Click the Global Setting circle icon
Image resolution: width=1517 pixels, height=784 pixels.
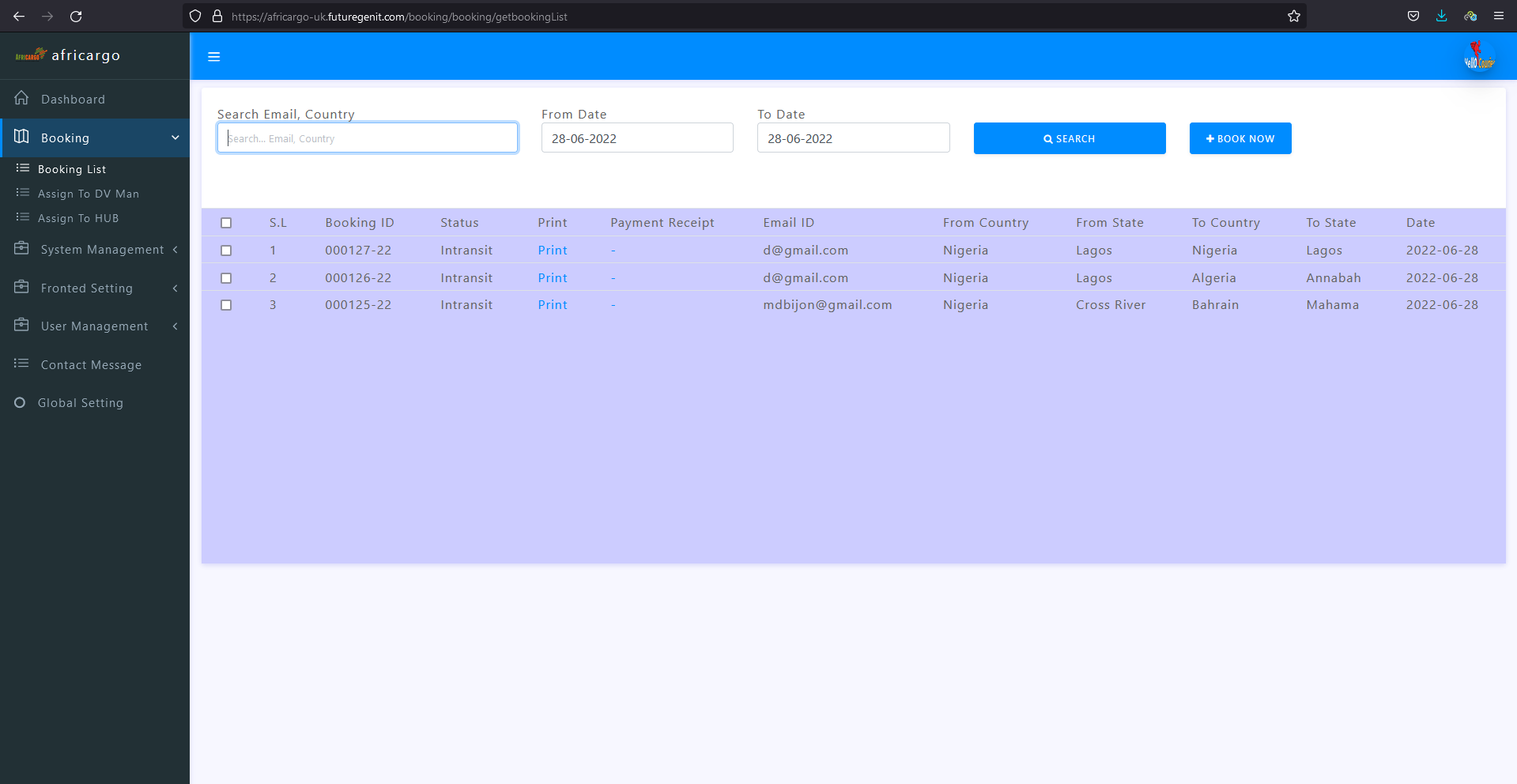pyautogui.click(x=20, y=403)
